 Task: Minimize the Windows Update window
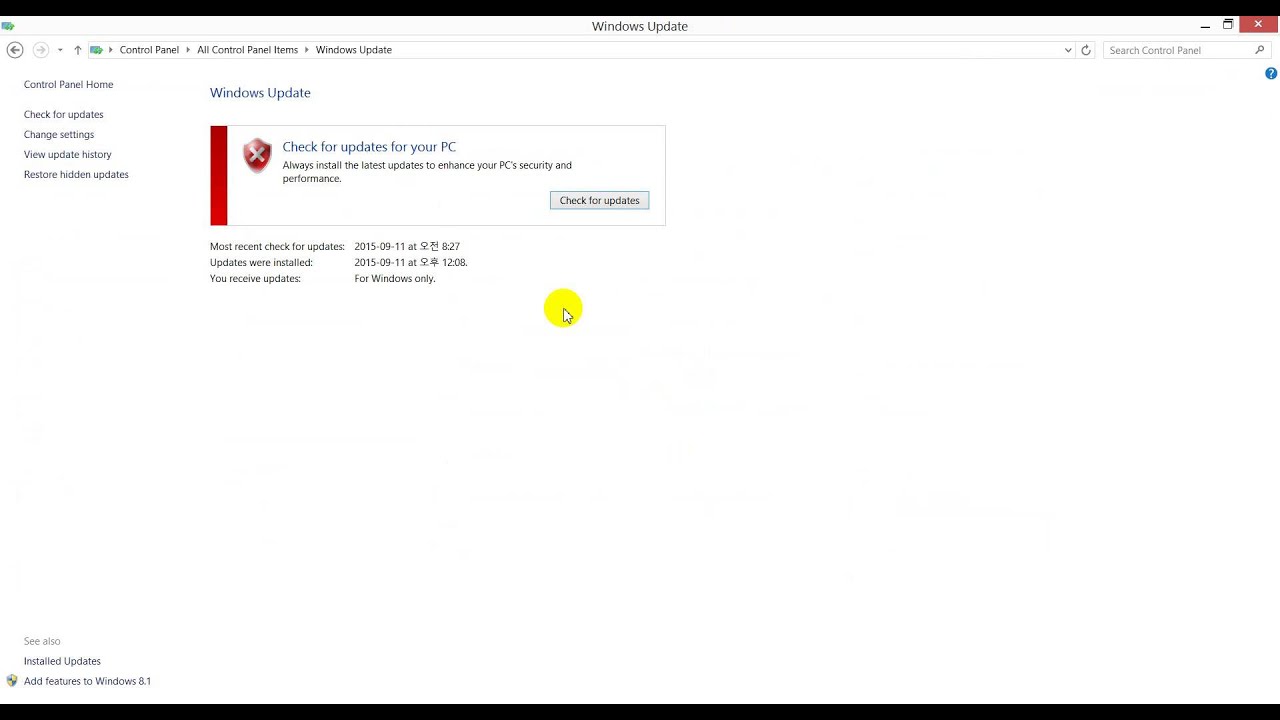1205,26
